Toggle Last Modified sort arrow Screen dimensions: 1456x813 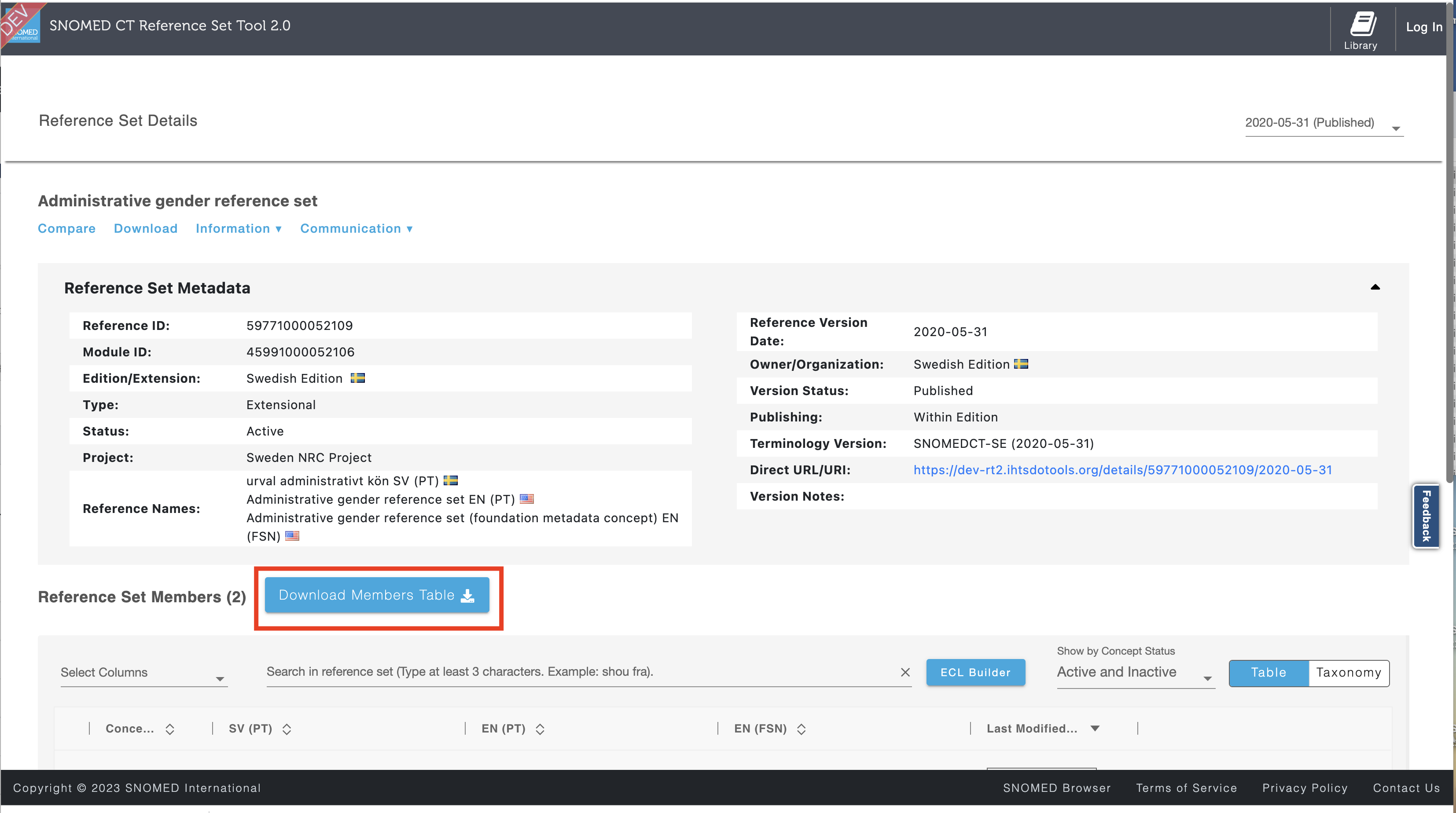point(1095,728)
